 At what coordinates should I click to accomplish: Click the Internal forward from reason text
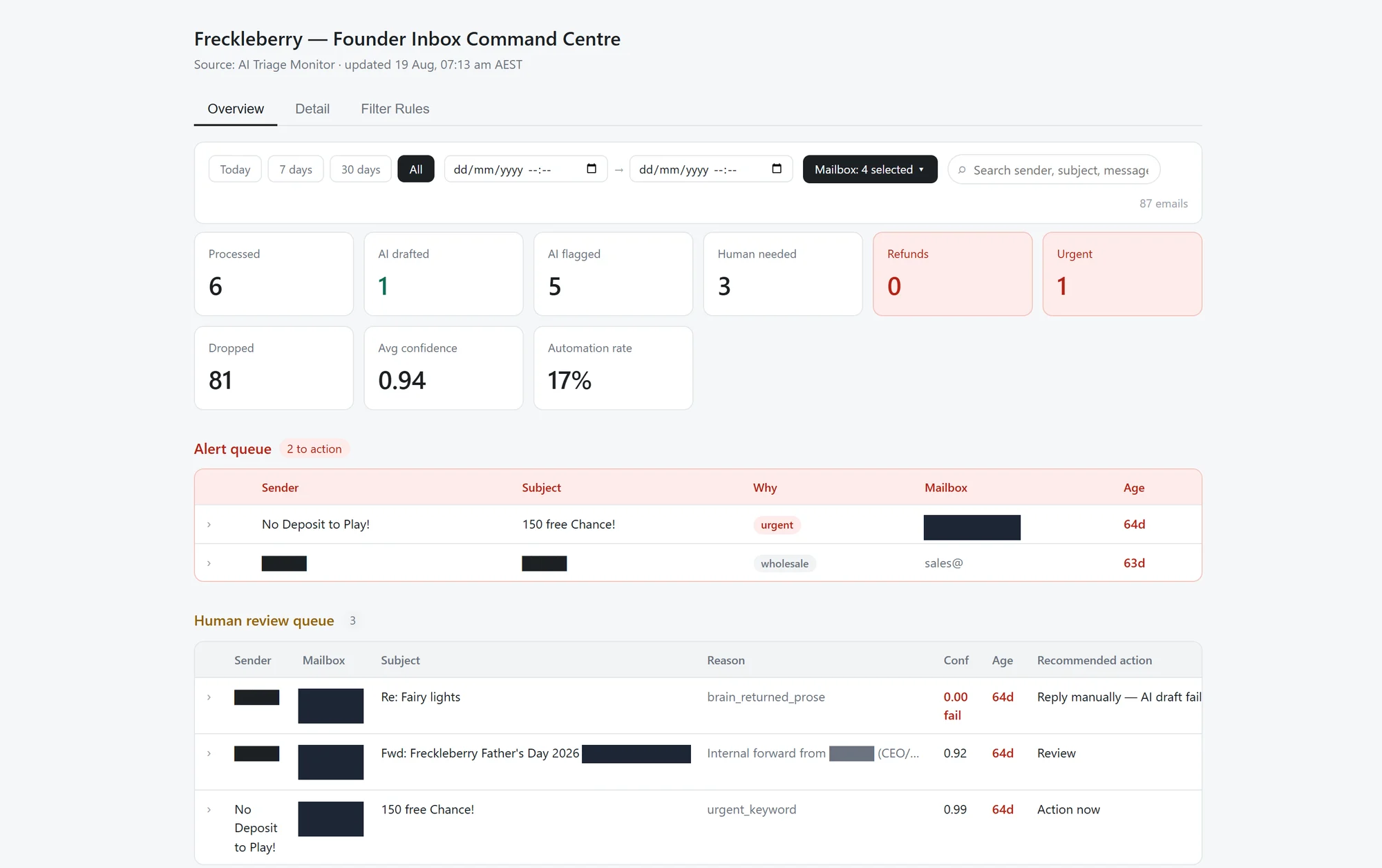813,753
